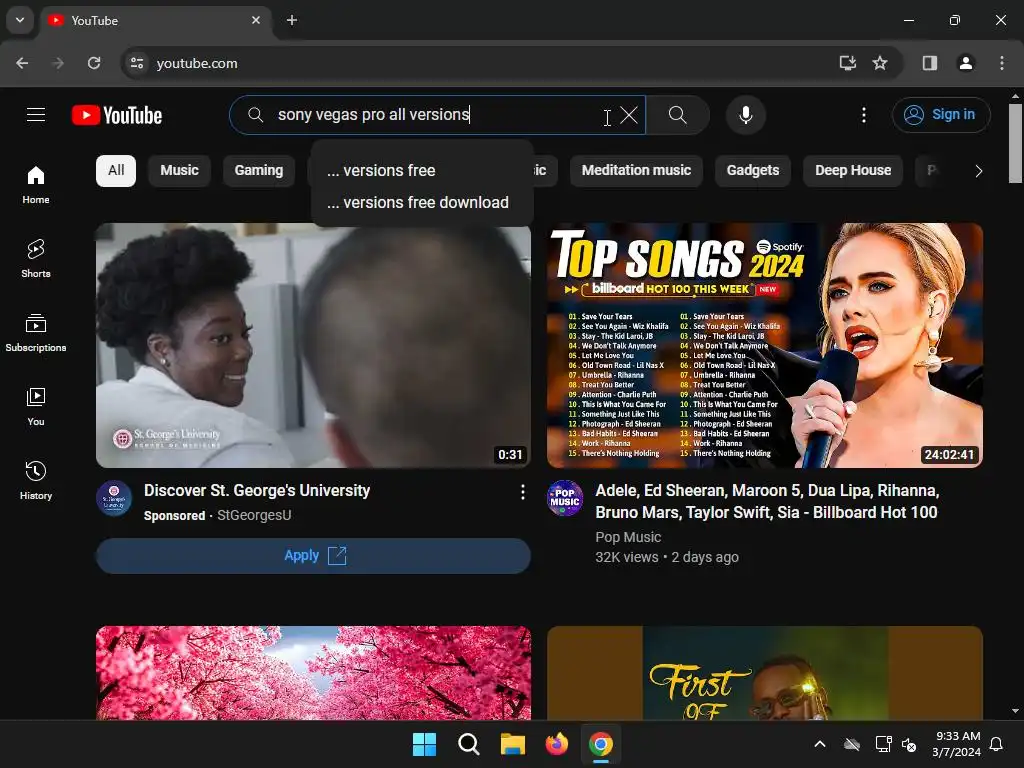Viewport: 1024px width, 768px height.
Task: Click the YouTube logo
Action: pos(117,115)
